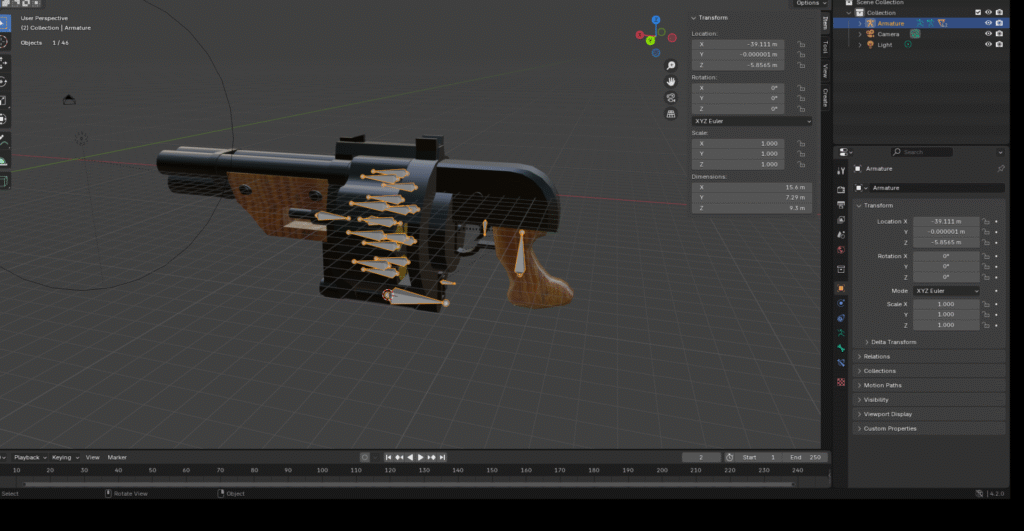Select the Cursor tool in the left toolbar

point(3,43)
